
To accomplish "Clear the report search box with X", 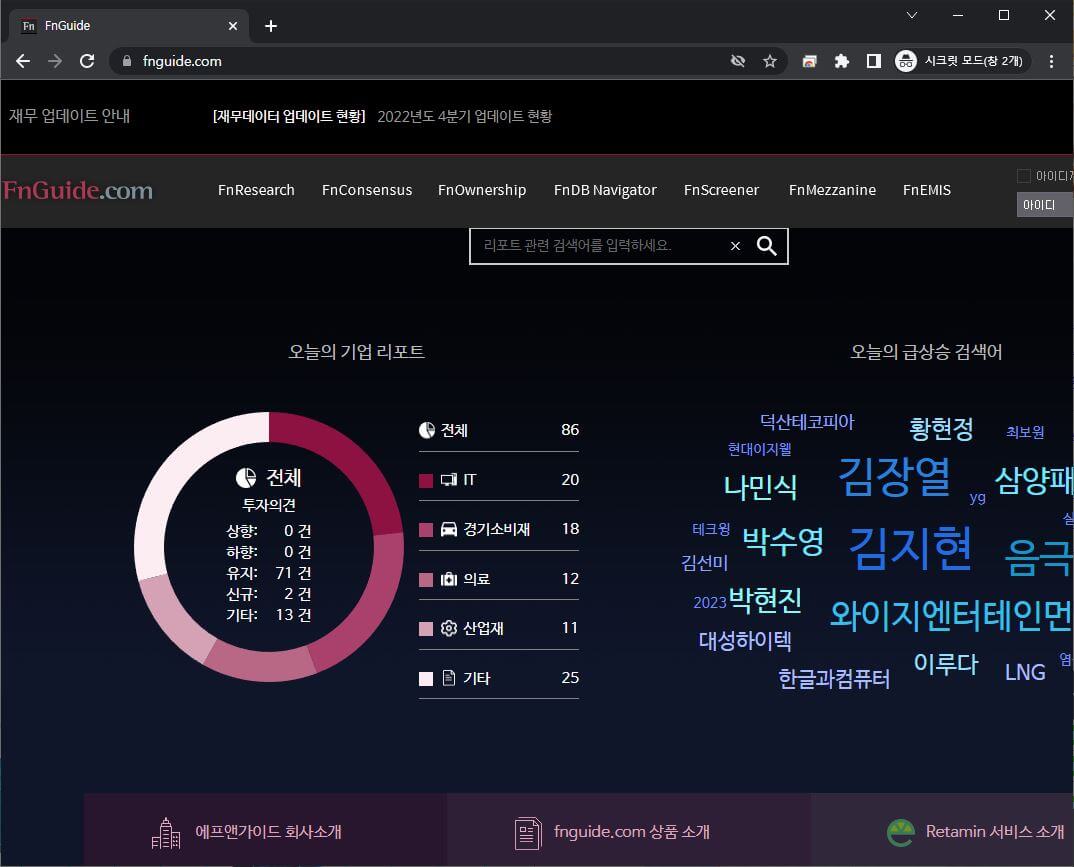I will click(735, 246).
